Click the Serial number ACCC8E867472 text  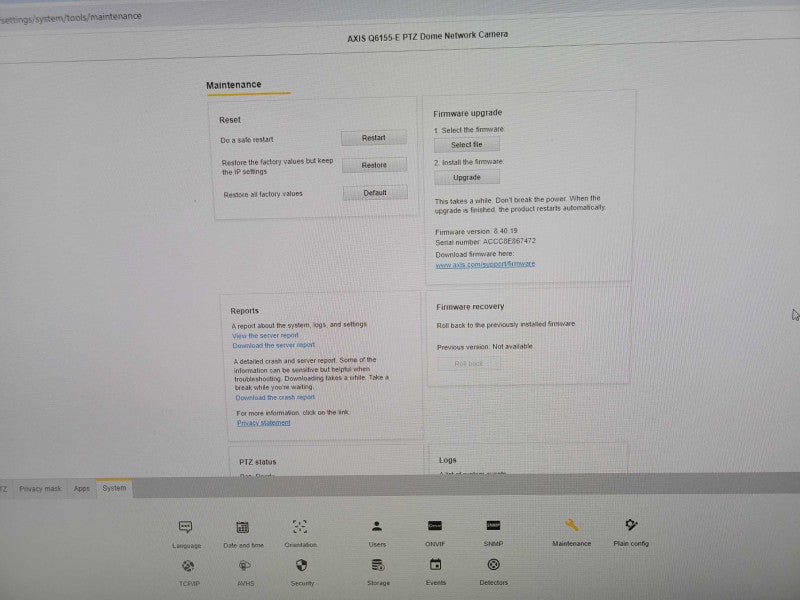485,242
